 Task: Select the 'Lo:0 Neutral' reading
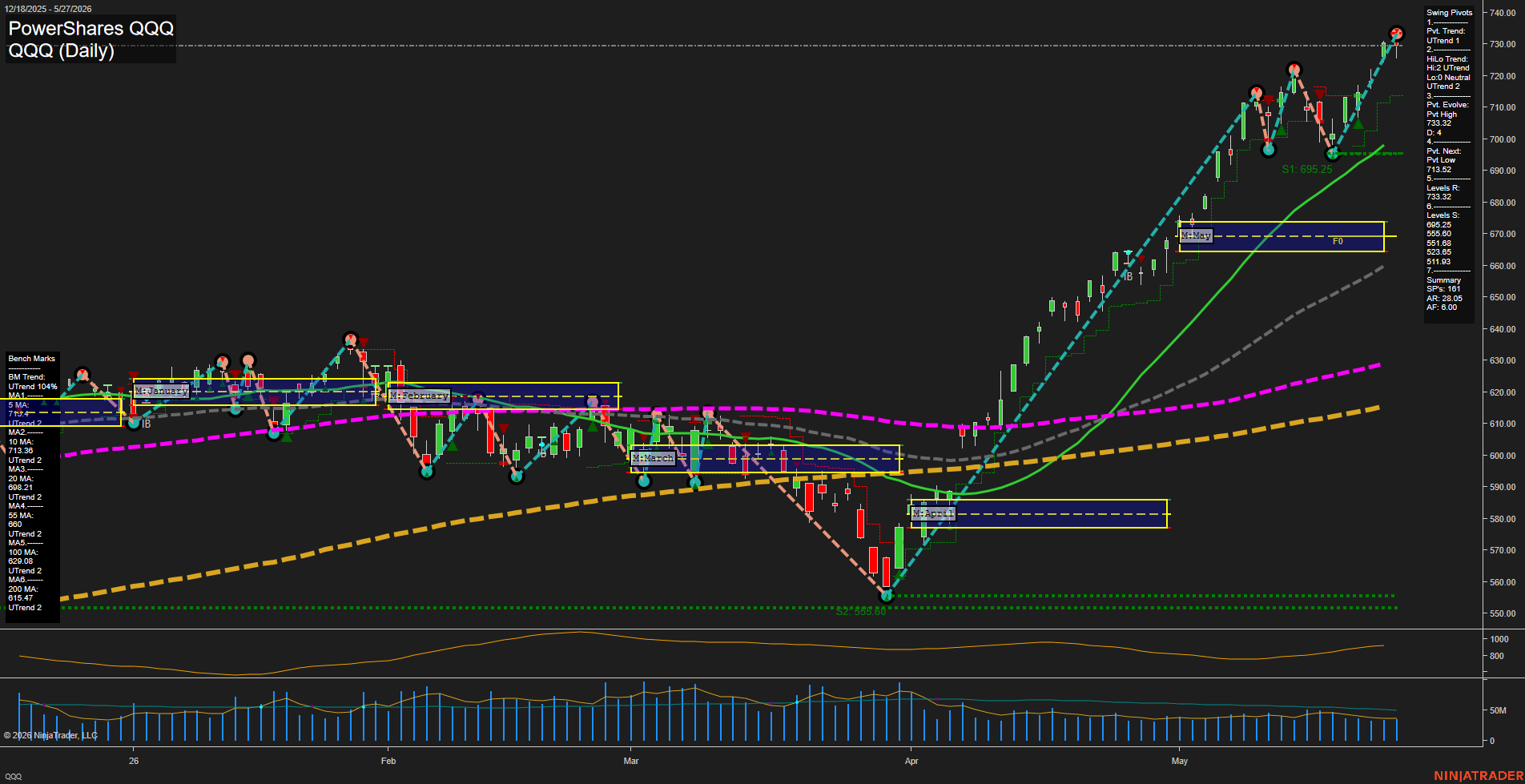pos(1448,78)
